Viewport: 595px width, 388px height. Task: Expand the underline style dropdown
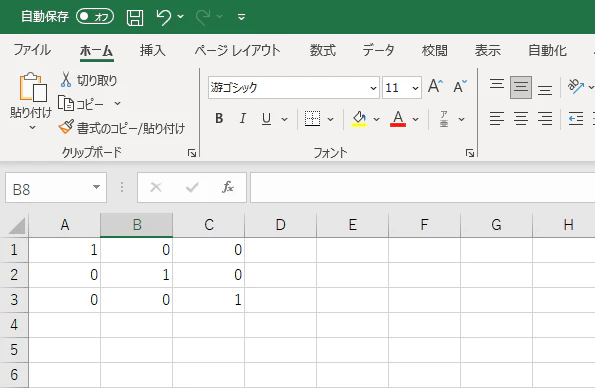click(284, 119)
